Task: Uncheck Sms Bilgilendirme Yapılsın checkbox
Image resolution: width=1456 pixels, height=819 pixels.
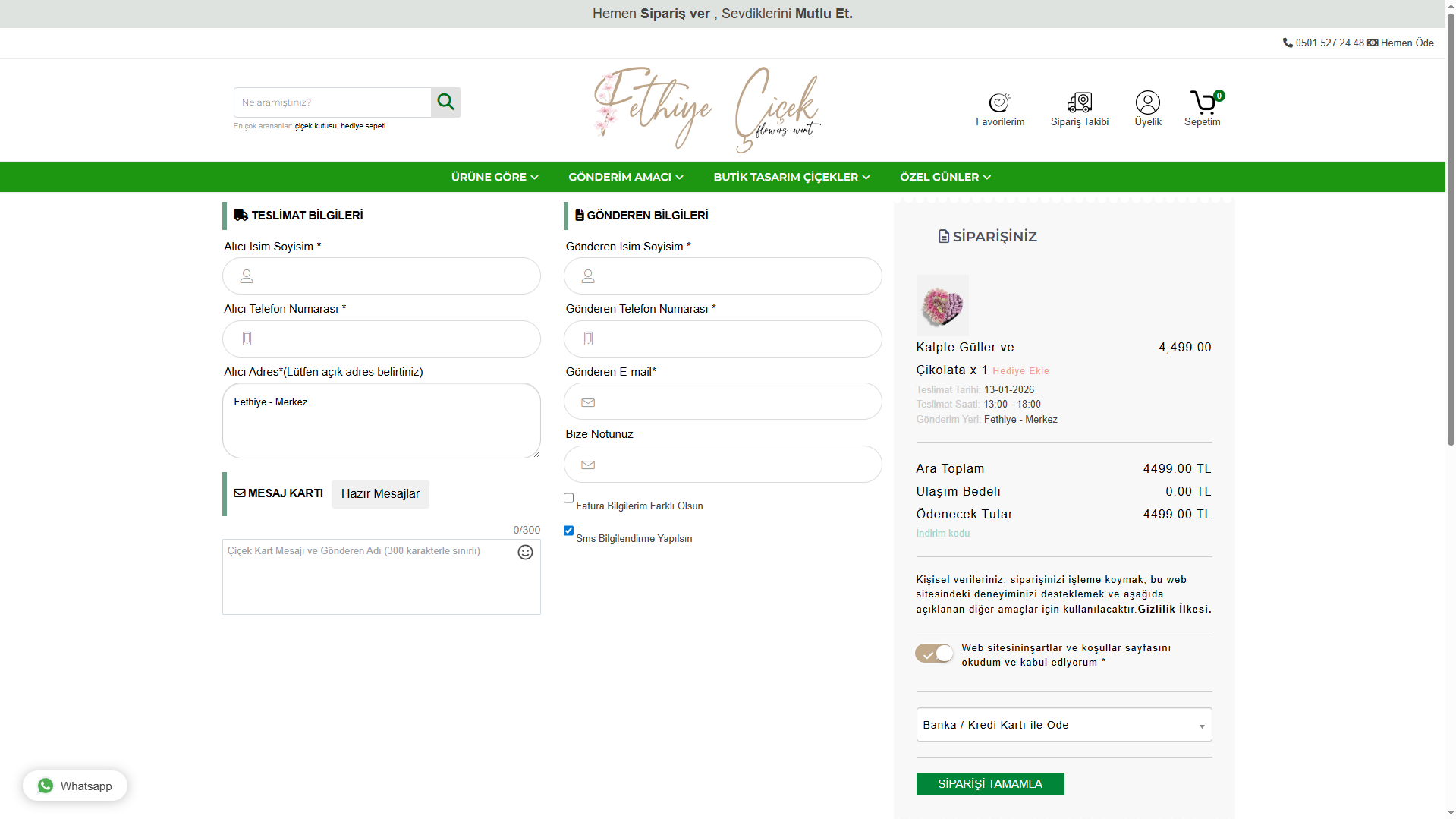Action: [568, 531]
